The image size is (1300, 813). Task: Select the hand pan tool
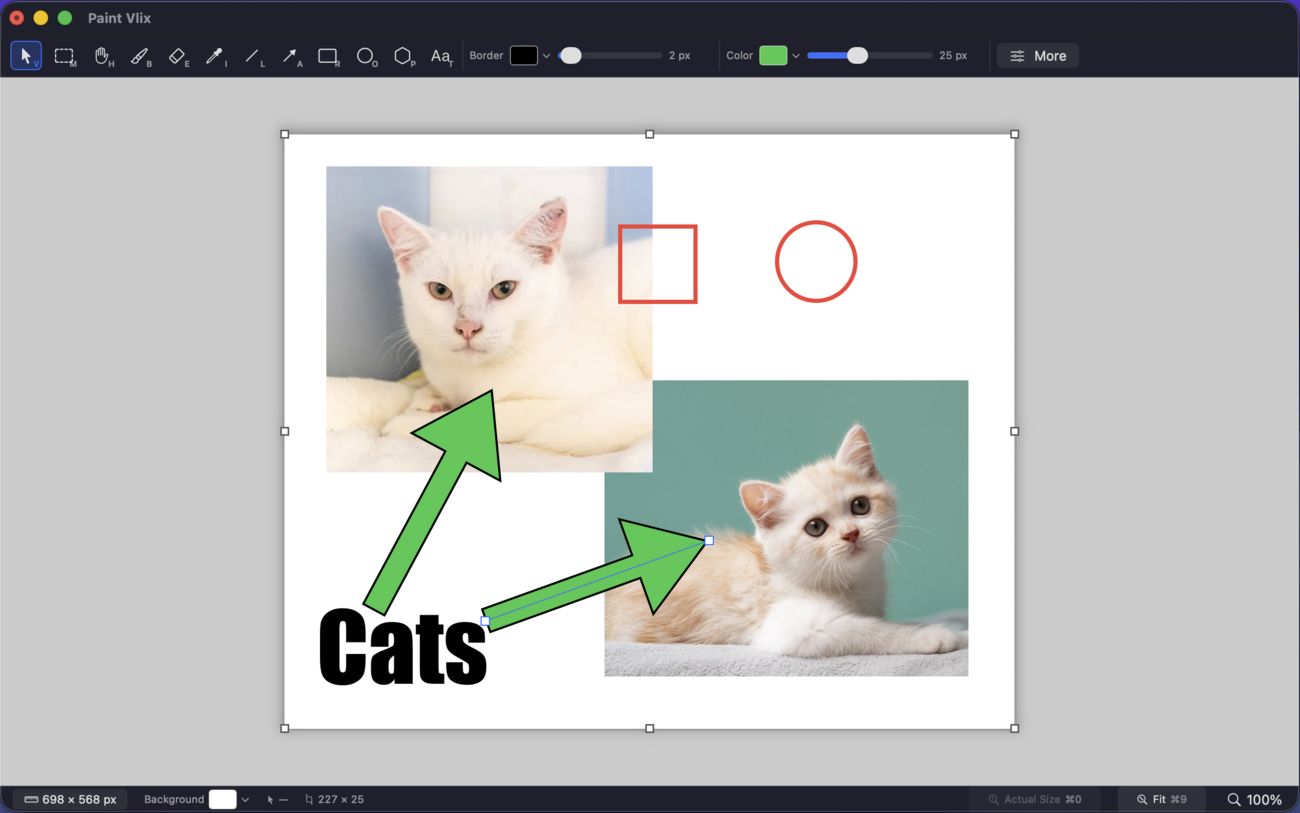[103, 56]
